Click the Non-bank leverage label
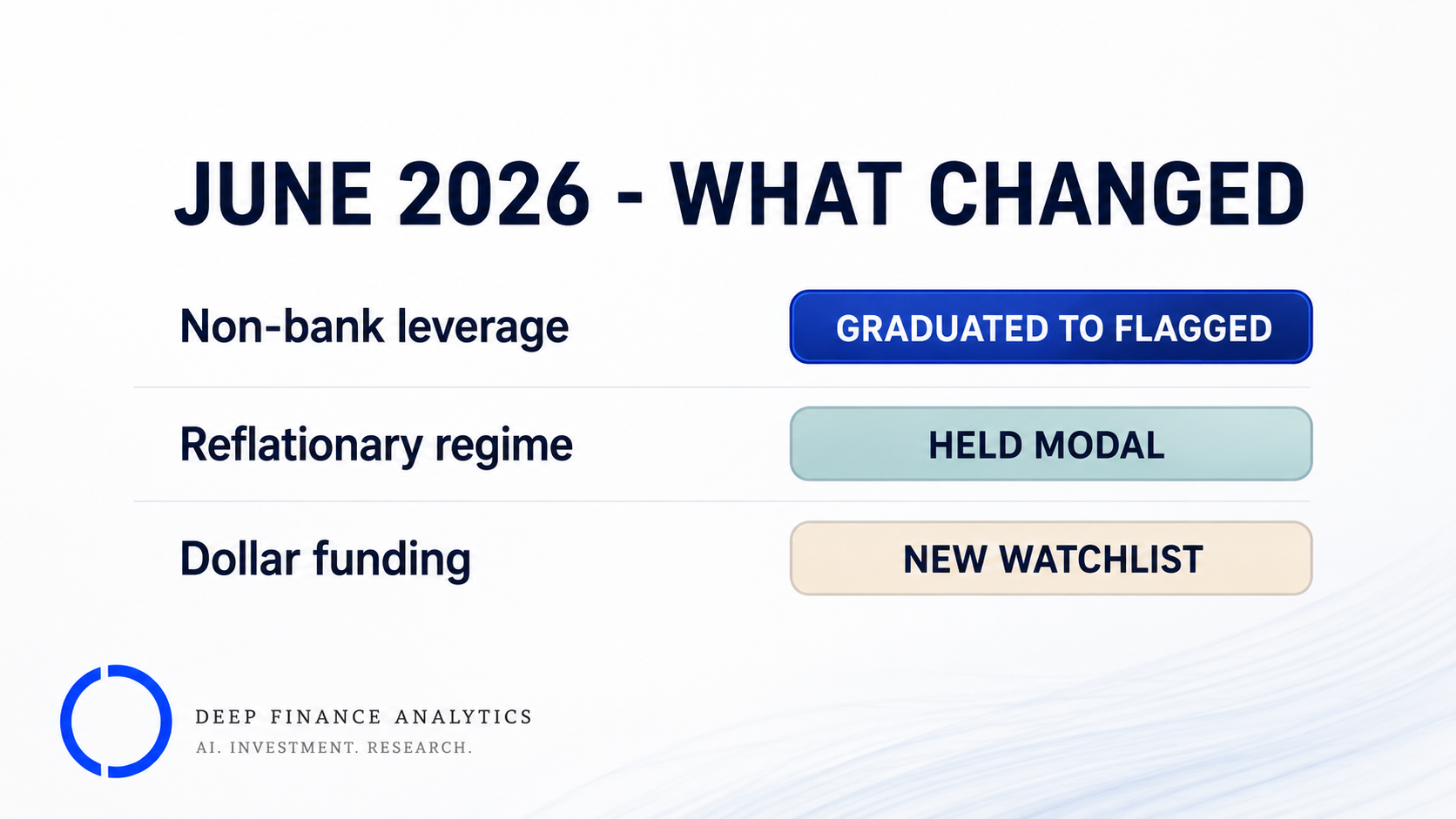 [x=374, y=327]
